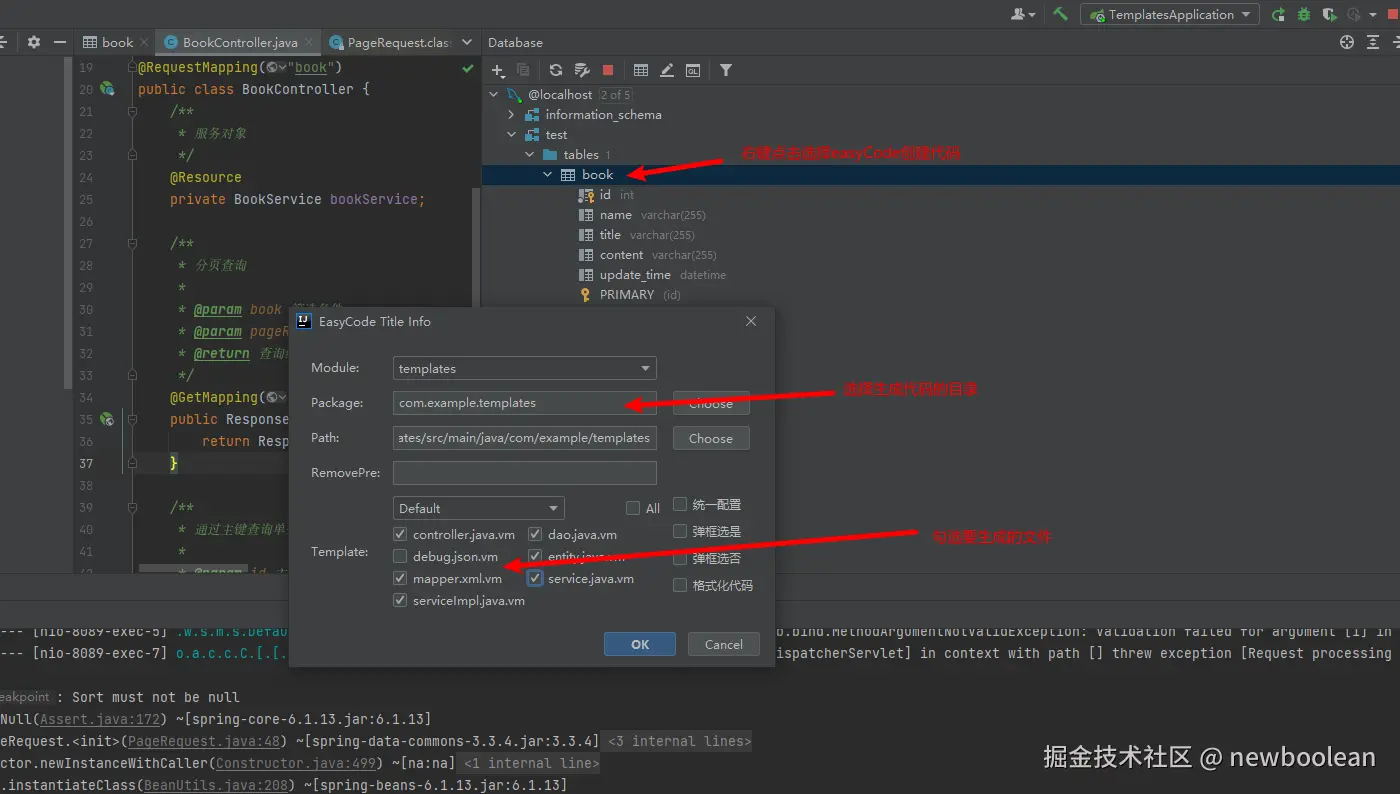Toggle the controller.java.vm checkbox

[x=401, y=535]
